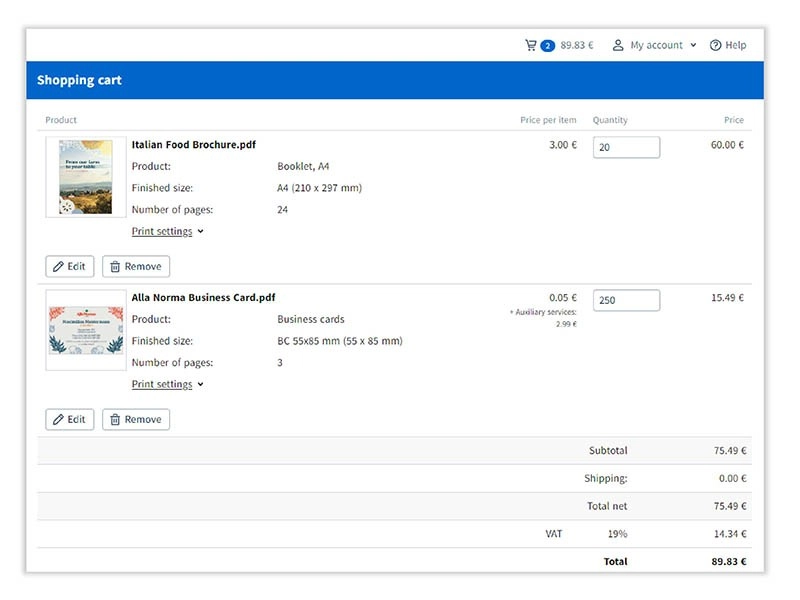Click the user account person icon
This screenshot has width=800, height=600.
(x=618, y=45)
